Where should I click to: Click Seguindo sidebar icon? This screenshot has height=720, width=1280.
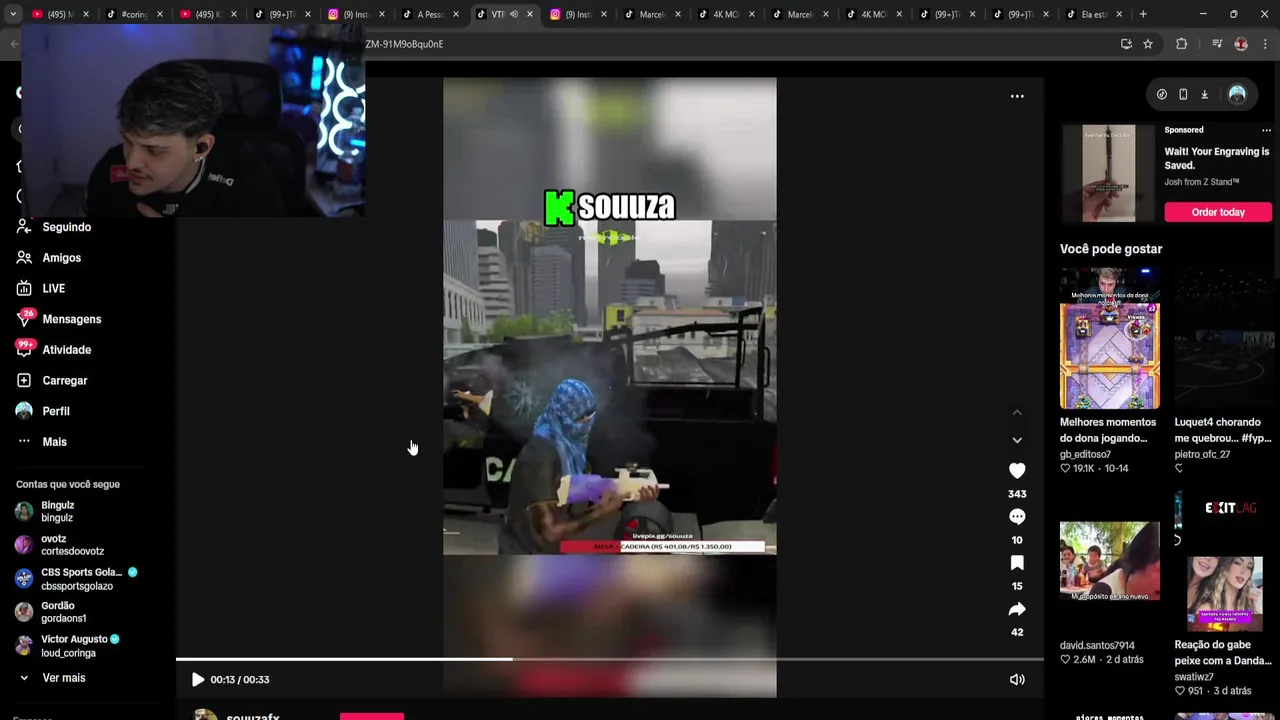(24, 227)
